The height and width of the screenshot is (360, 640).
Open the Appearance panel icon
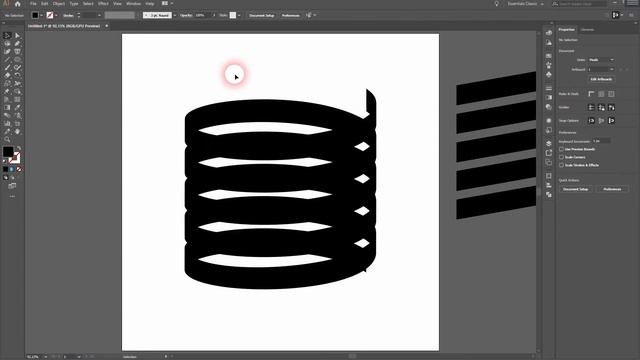(549, 121)
